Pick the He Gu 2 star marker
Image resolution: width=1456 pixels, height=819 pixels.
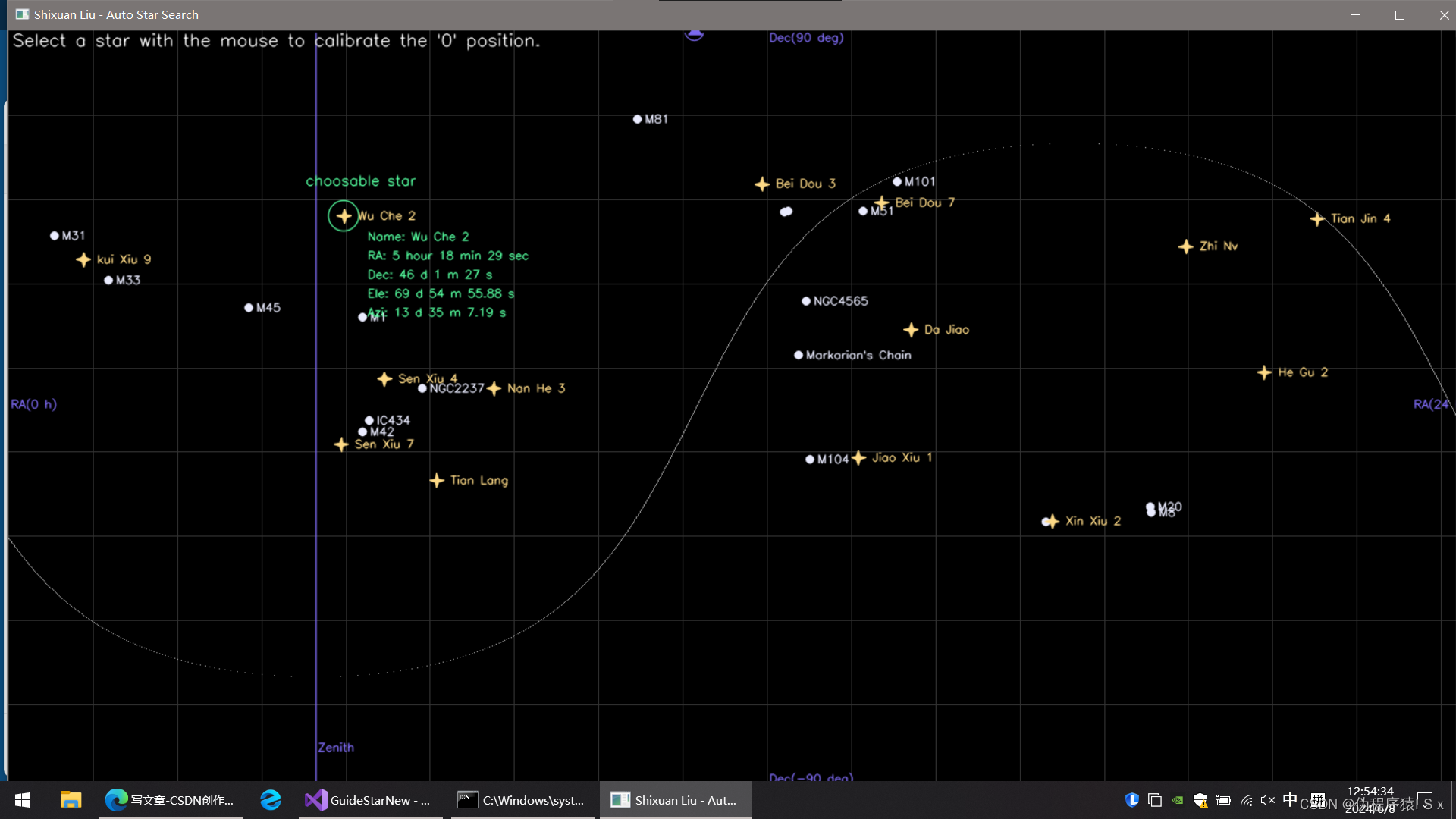click(1264, 372)
